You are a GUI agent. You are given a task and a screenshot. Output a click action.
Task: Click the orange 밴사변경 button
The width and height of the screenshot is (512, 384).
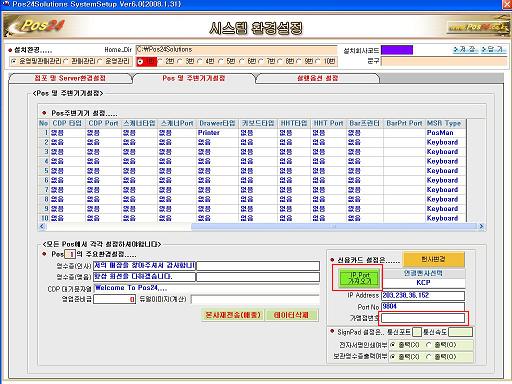click(433, 259)
